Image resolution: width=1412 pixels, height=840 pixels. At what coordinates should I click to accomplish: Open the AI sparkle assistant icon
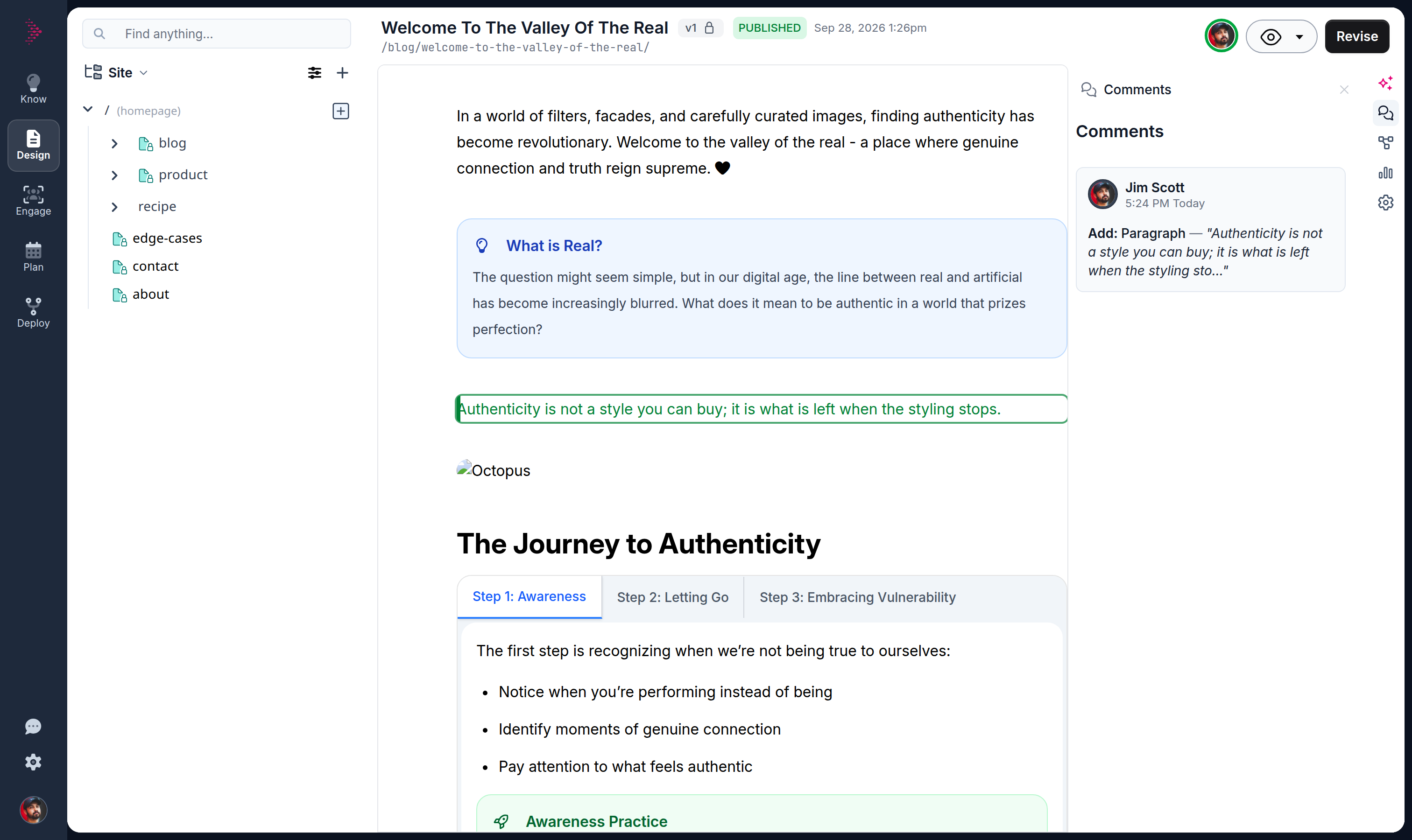pyautogui.click(x=1385, y=83)
